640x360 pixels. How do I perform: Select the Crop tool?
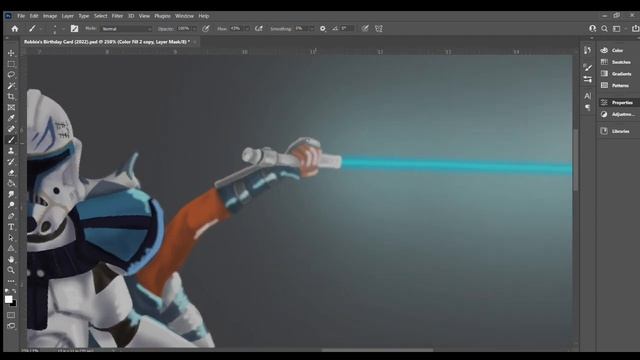(x=11, y=97)
